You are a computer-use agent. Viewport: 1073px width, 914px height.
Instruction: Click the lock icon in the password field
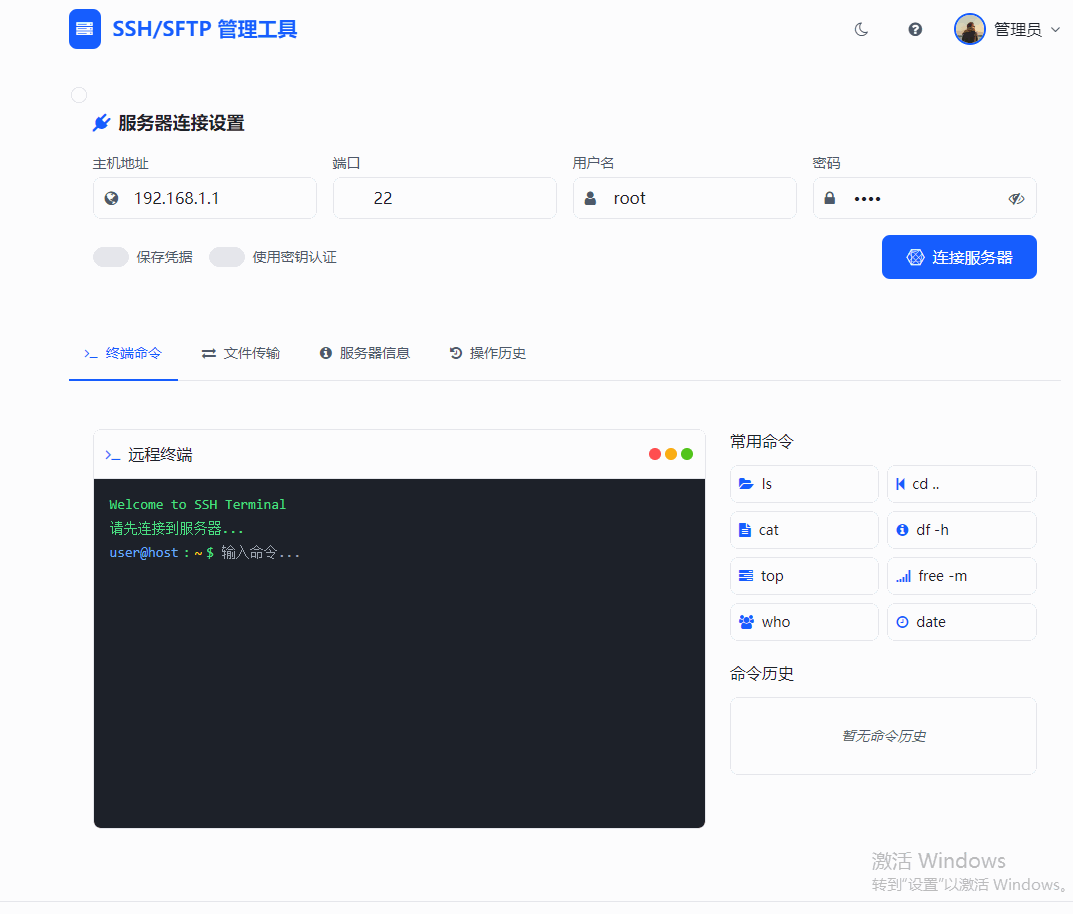click(x=829, y=198)
